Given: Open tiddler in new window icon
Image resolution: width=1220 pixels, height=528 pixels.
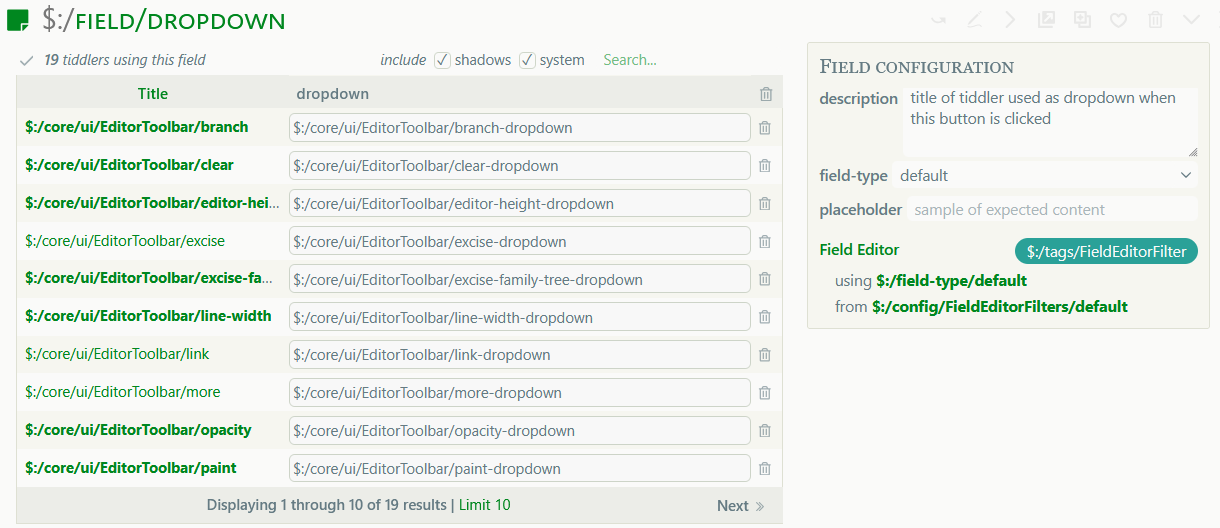Looking at the screenshot, I should pyautogui.click(x=1046, y=20).
